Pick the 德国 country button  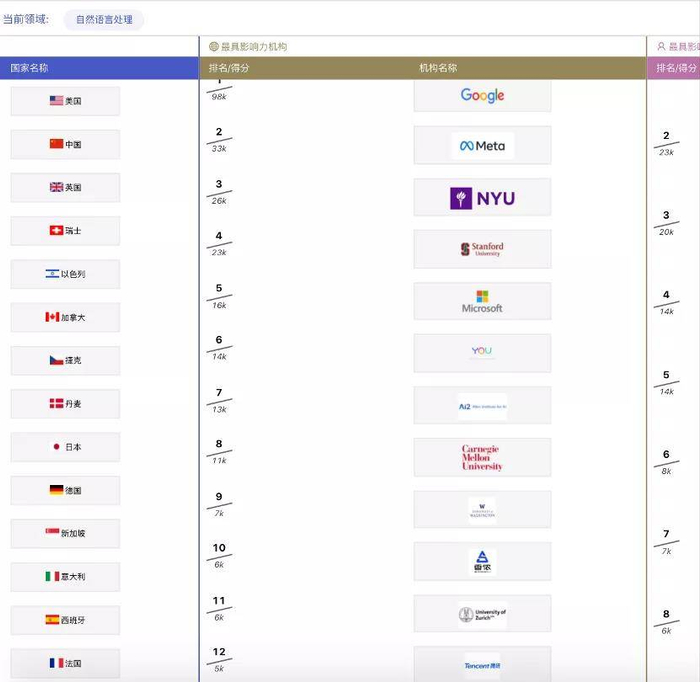click(65, 490)
